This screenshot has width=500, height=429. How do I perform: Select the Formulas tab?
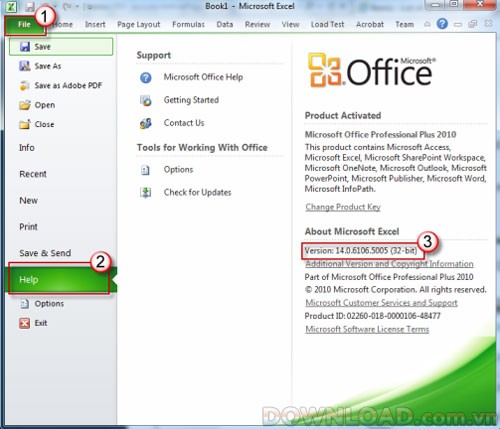coord(188,24)
